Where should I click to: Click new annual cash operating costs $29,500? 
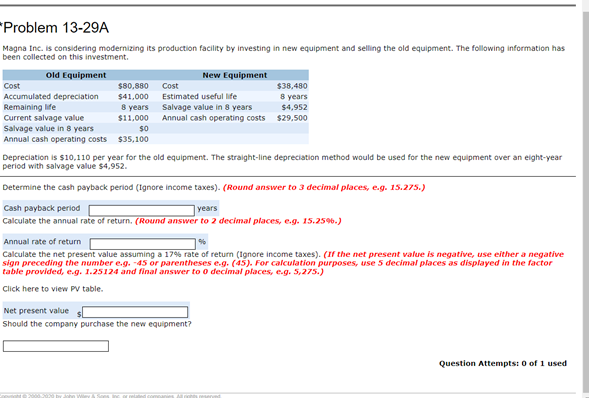pyautogui.click(x=292, y=118)
